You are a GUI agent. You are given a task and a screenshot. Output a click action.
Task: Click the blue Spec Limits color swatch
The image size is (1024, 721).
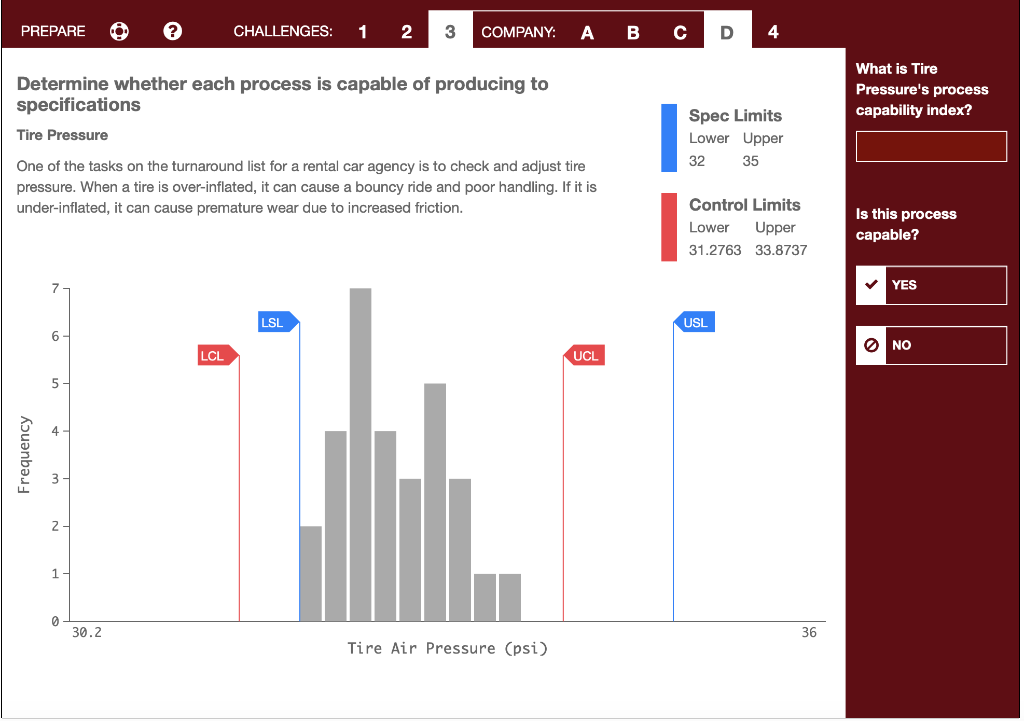click(669, 138)
